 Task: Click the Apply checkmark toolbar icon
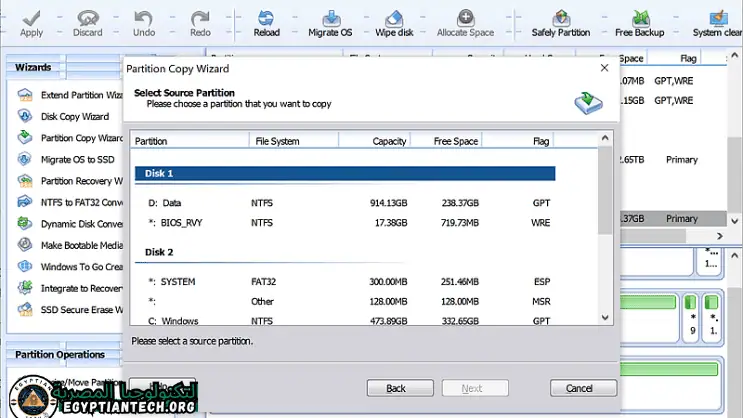coord(31,19)
